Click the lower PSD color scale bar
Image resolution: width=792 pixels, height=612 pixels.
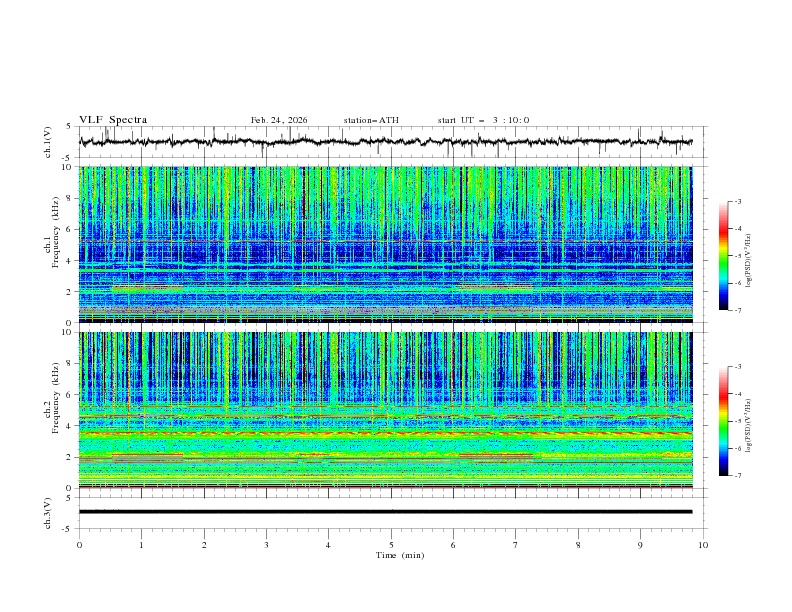click(x=723, y=421)
